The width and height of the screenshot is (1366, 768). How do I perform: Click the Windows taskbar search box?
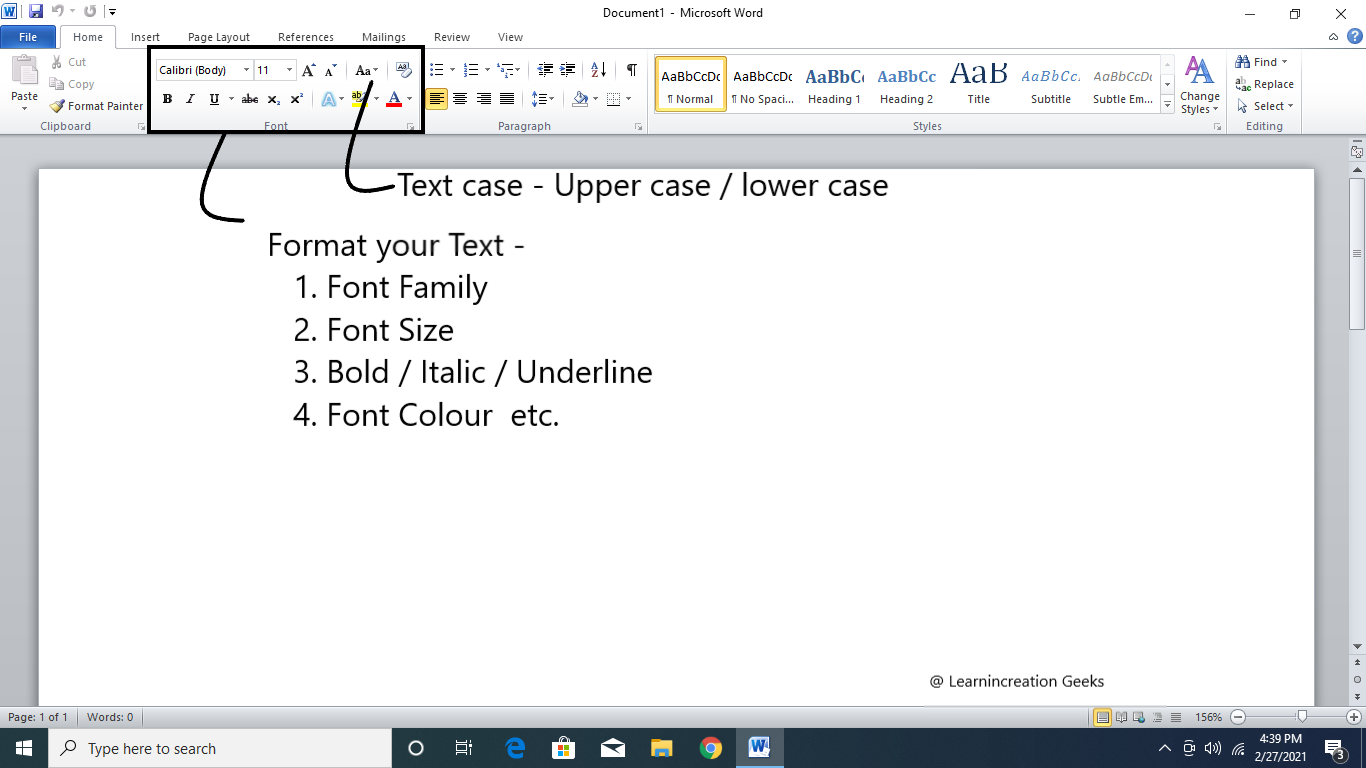(220, 748)
